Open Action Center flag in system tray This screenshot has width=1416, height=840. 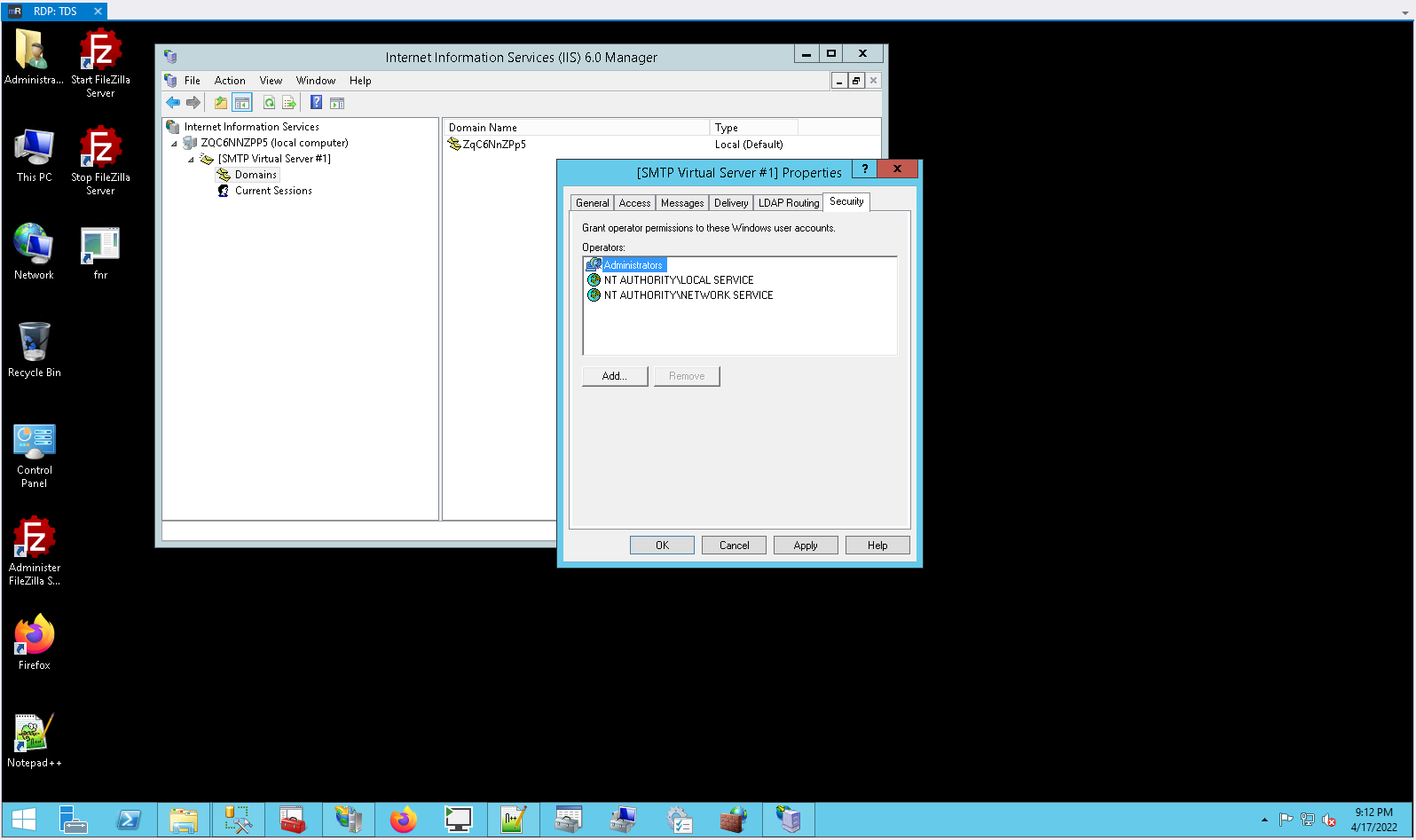click(1286, 820)
